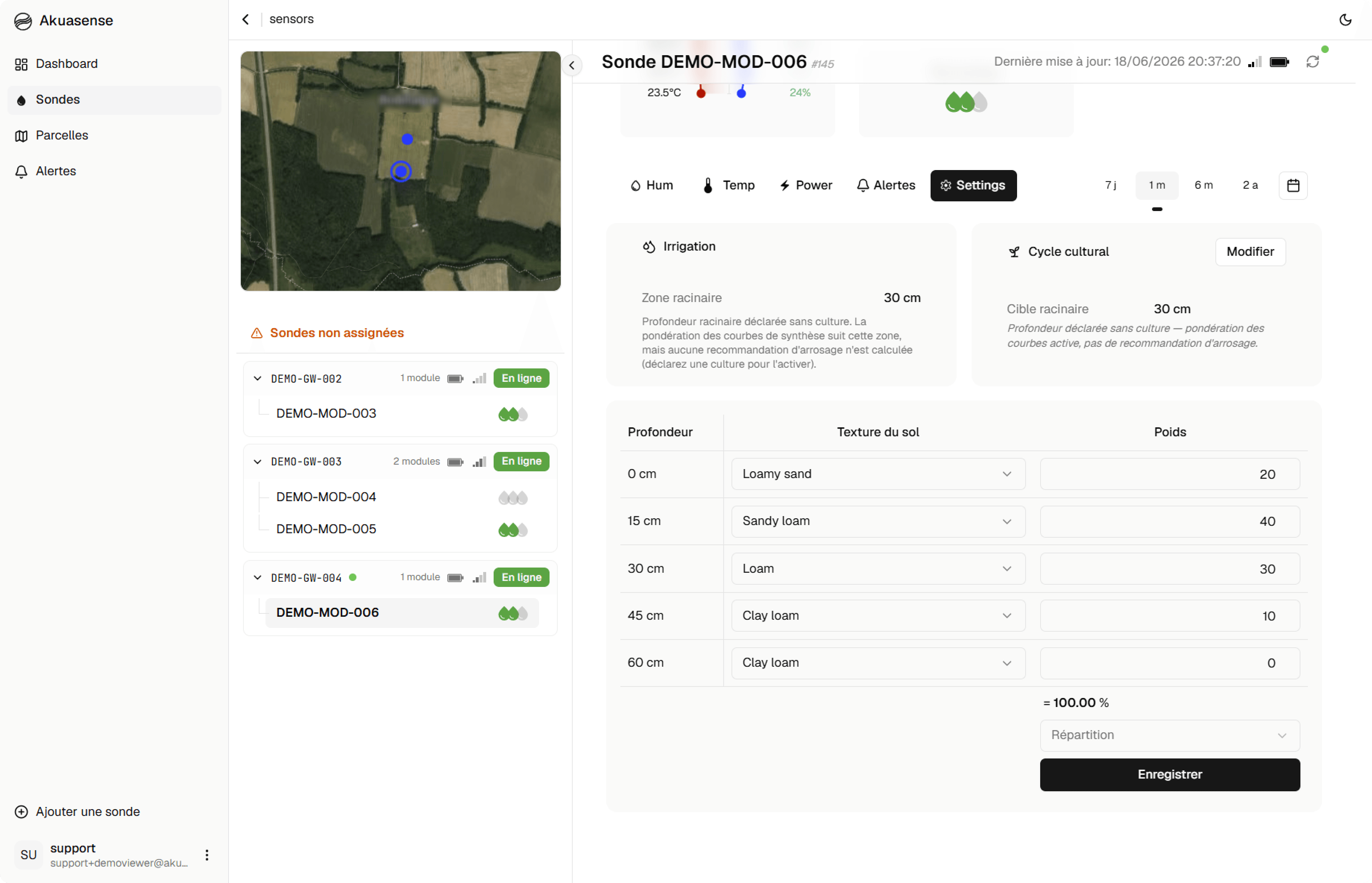
Task: Click En ligne badge of DEMO-GW-004
Action: pyautogui.click(x=521, y=578)
